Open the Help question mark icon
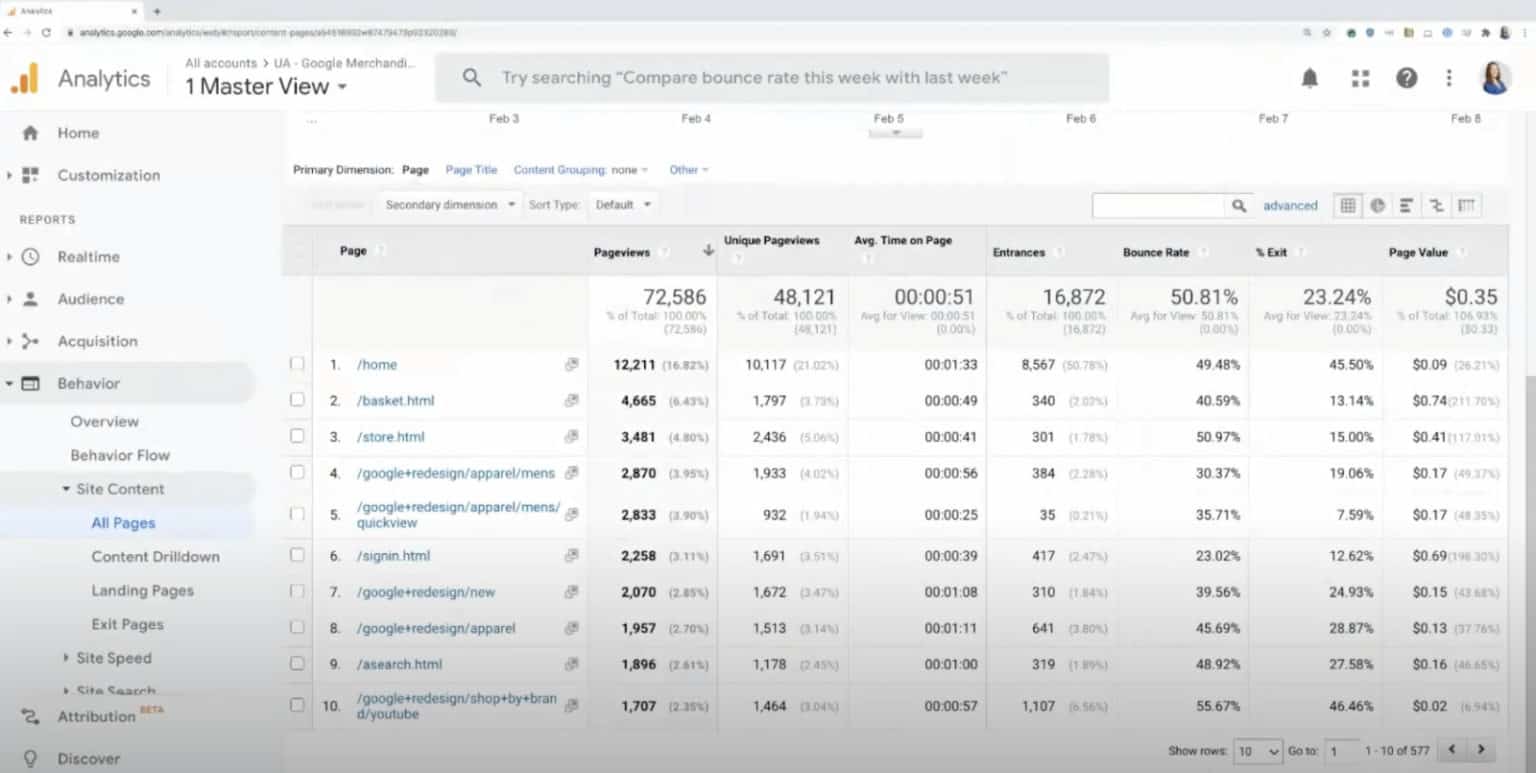The image size is (1536, 773). [x=1406, y=77]
